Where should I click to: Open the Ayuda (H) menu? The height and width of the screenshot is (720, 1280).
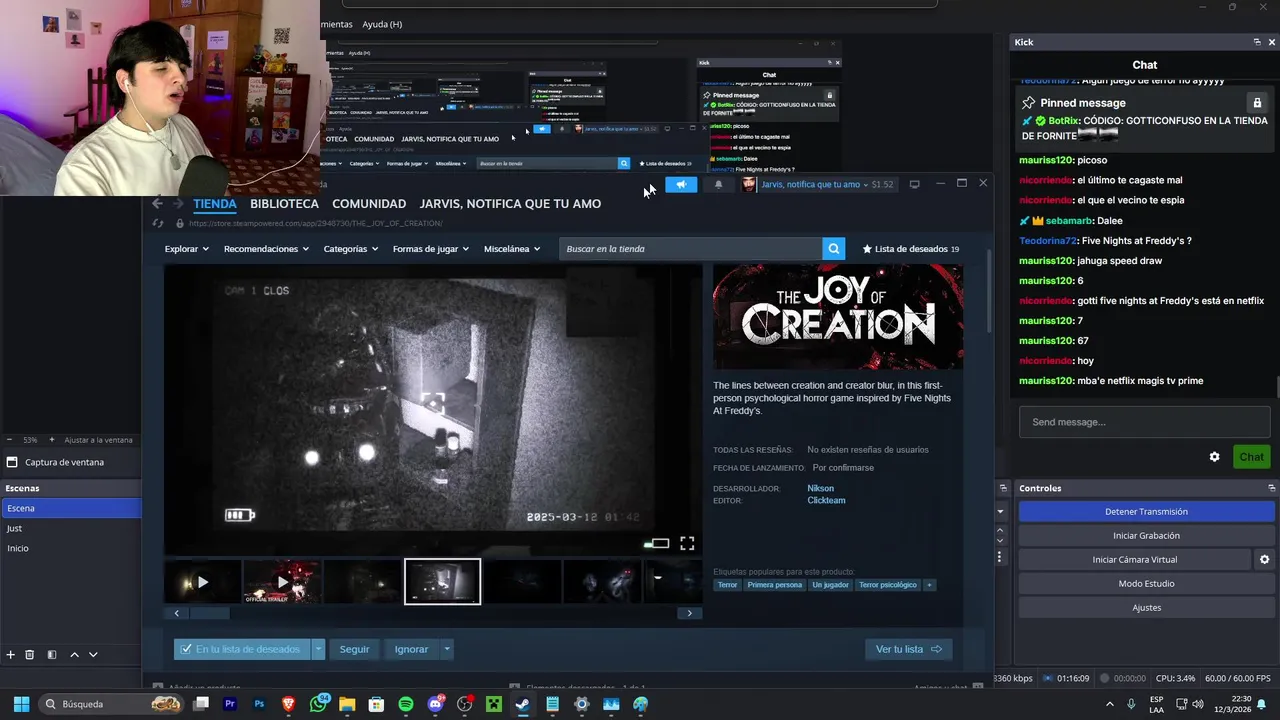pos(382,24)
